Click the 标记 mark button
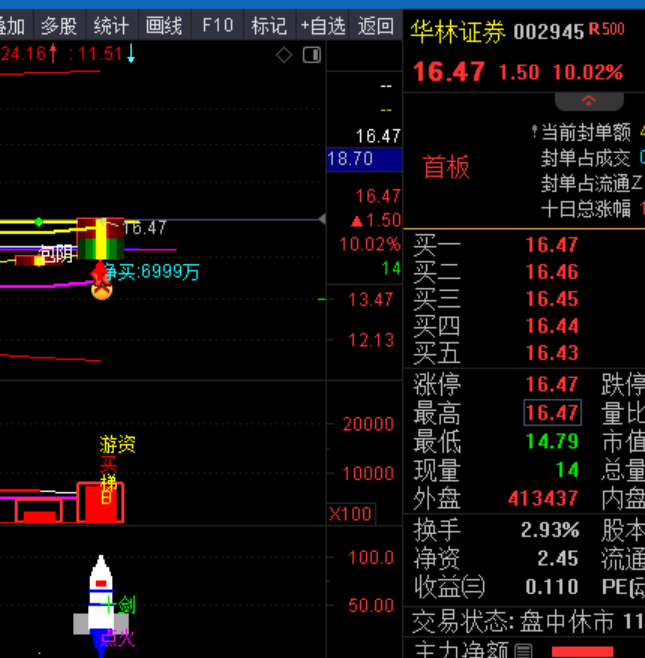 click(270, 26)
